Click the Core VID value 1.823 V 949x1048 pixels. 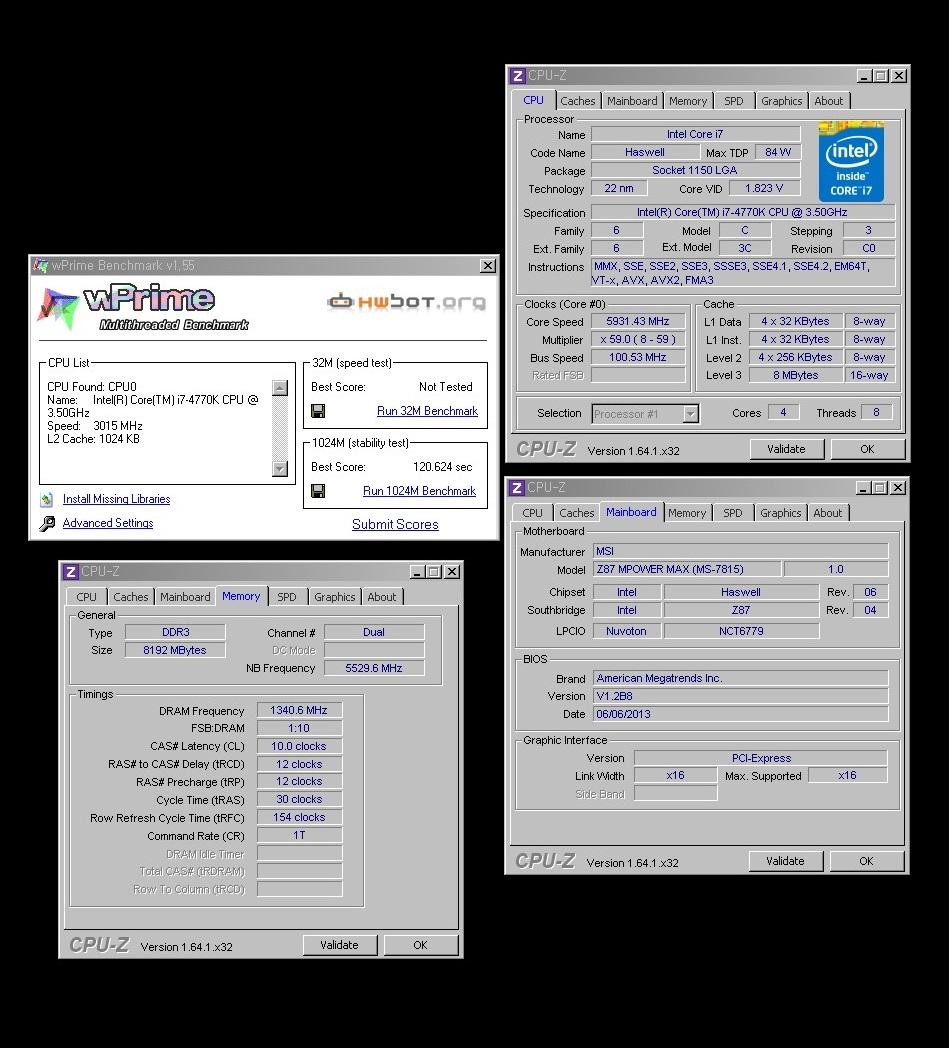[764, 188]
